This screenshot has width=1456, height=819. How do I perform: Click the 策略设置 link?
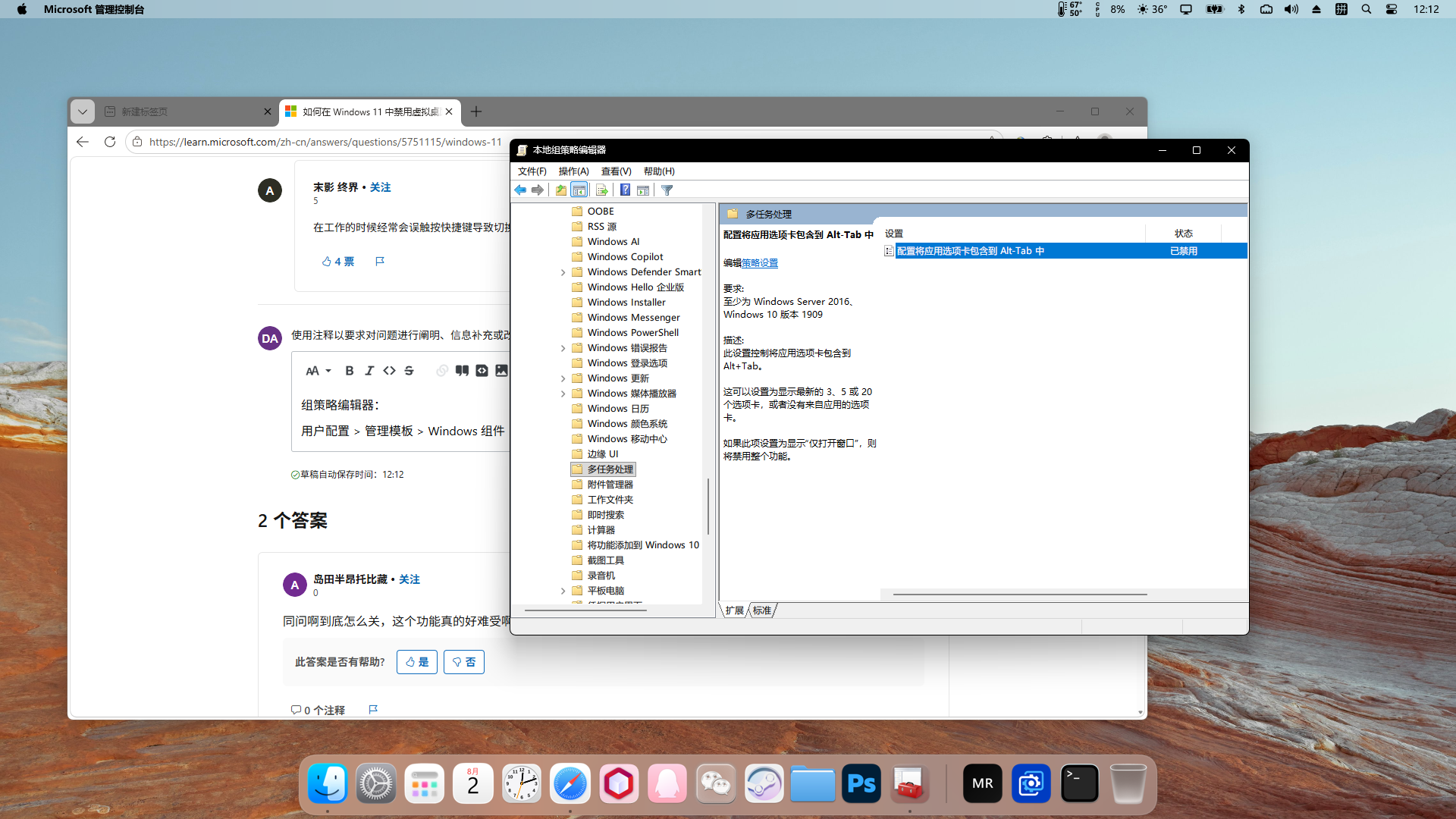760,263
